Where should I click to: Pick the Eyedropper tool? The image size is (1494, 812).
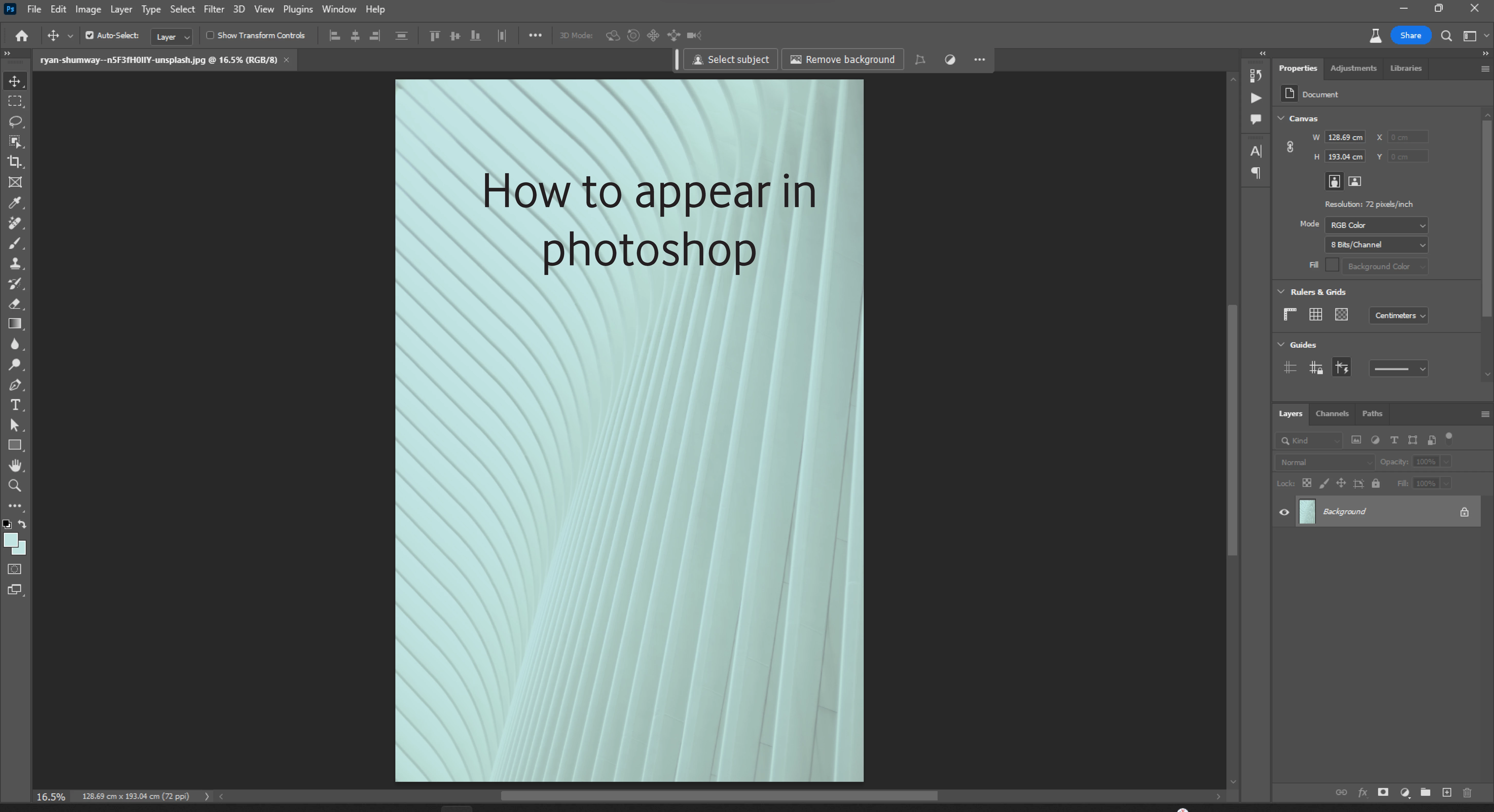[x=15, y=203]
